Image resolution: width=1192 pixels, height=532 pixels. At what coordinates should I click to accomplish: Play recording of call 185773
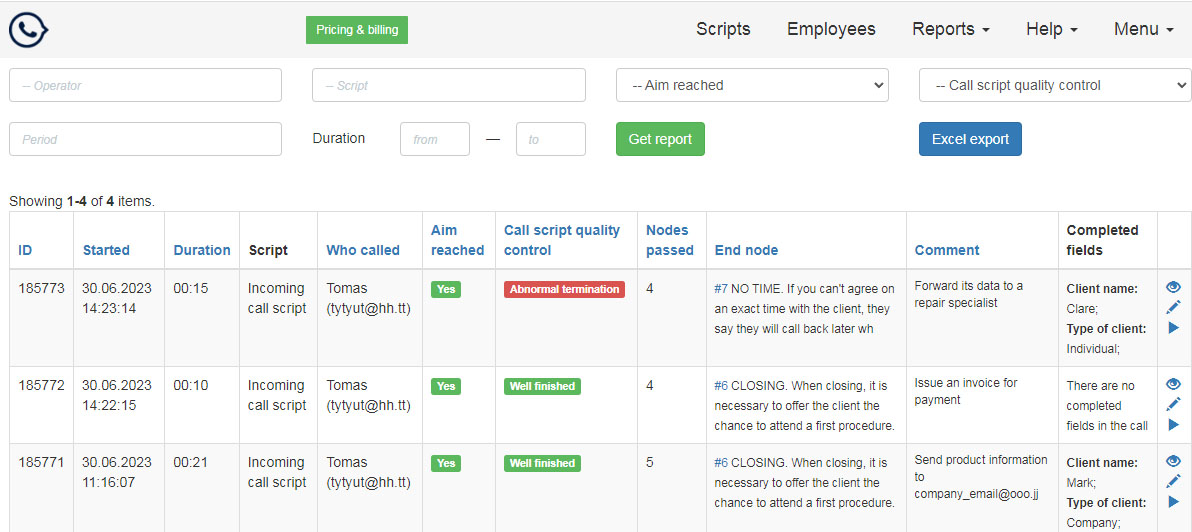[x=1174, y=327]
